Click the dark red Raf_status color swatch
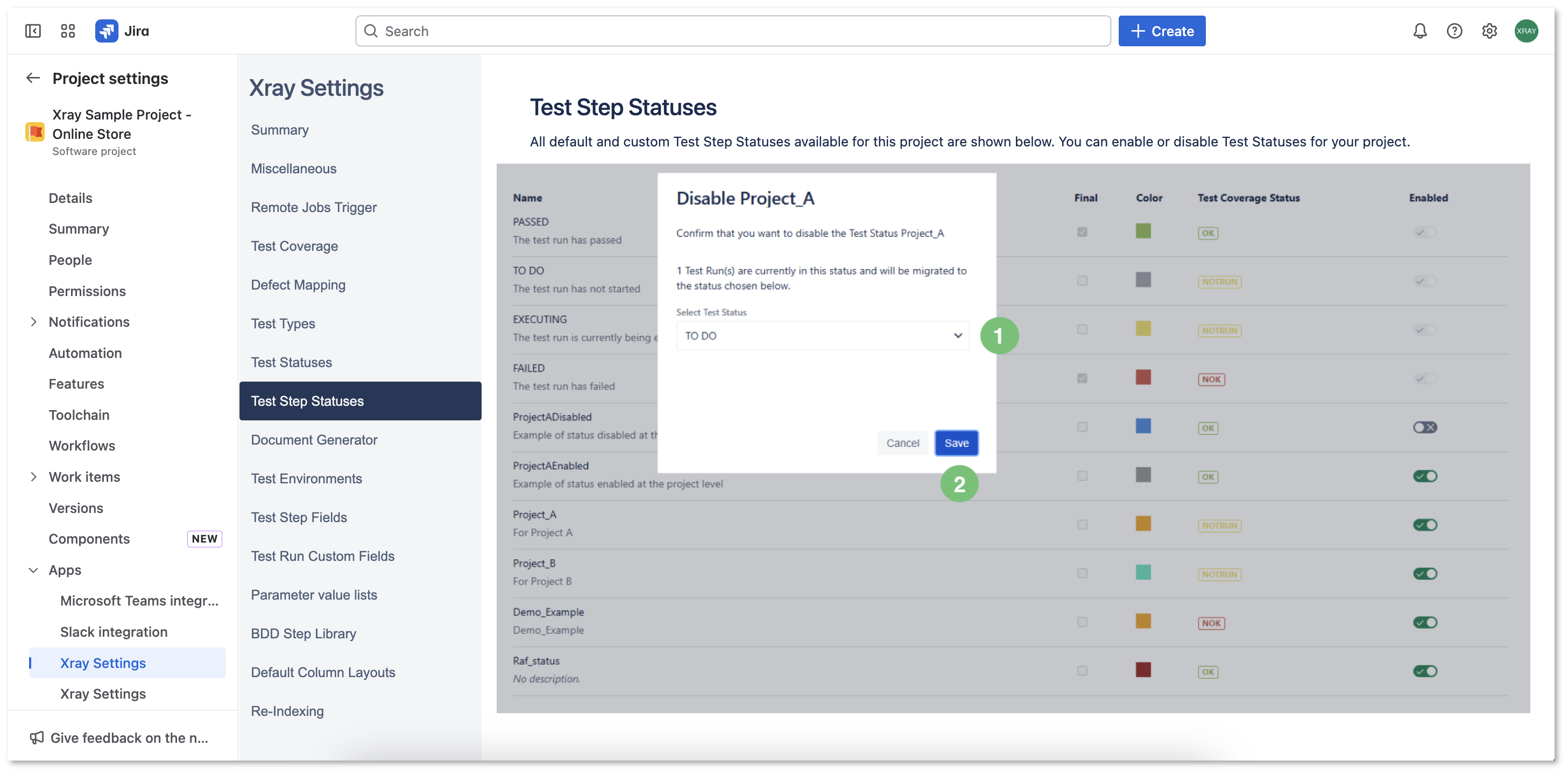 coord(1142,669)
